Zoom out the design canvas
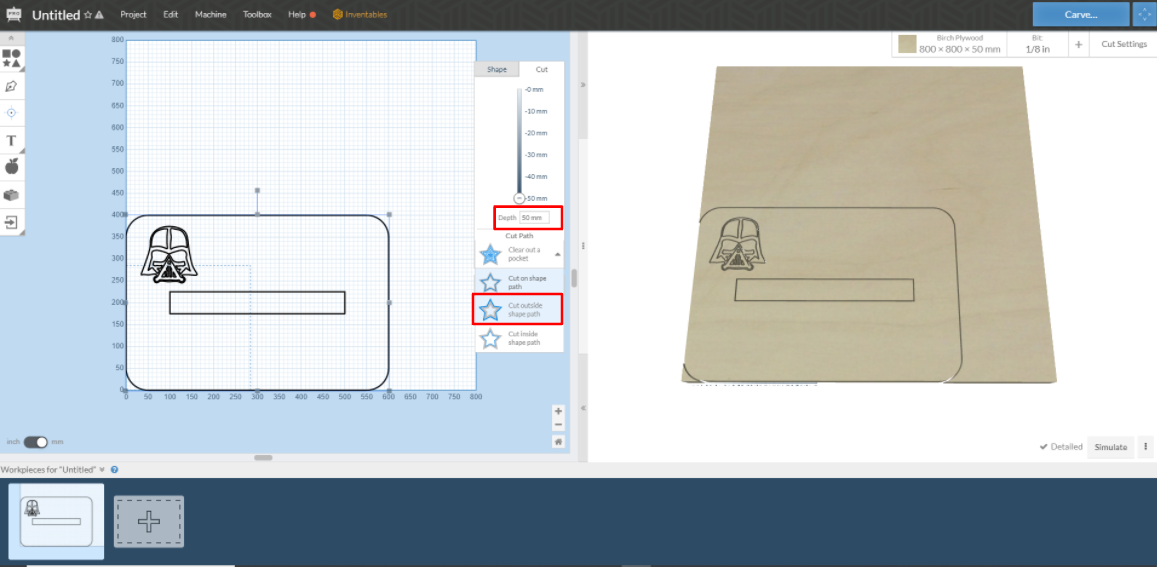Image resolution: width=1157 pixels, height=567 pixels. [x=559, y=425]
